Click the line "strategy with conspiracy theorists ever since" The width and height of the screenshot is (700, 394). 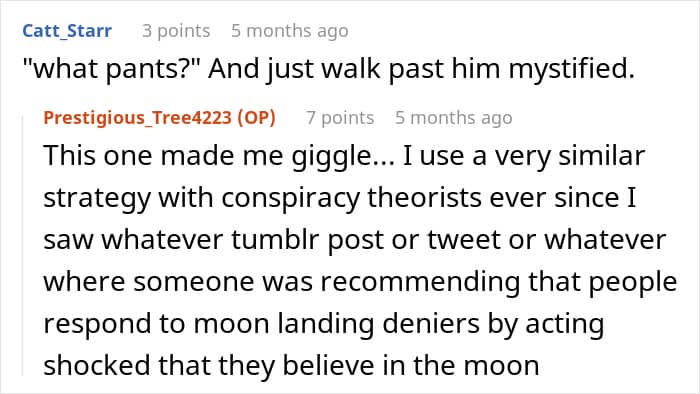(x=340, y=198)
